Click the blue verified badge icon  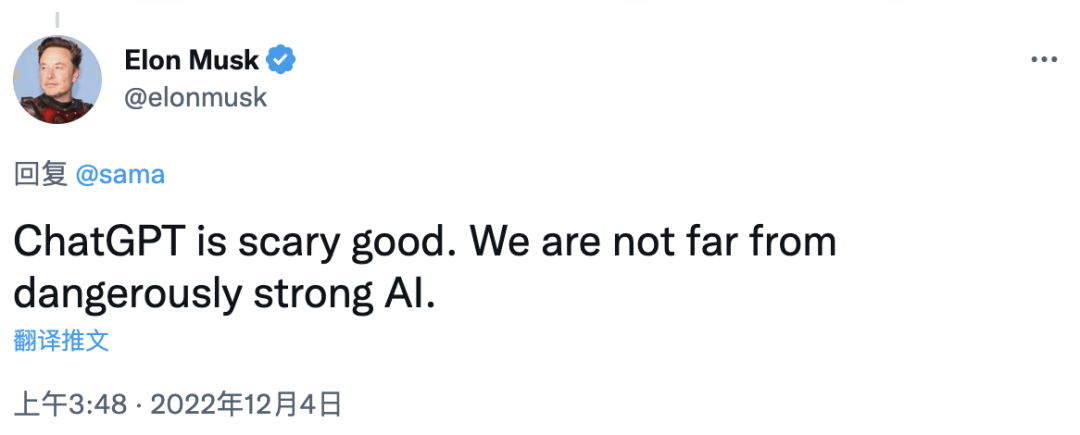[x=282, y=60]
